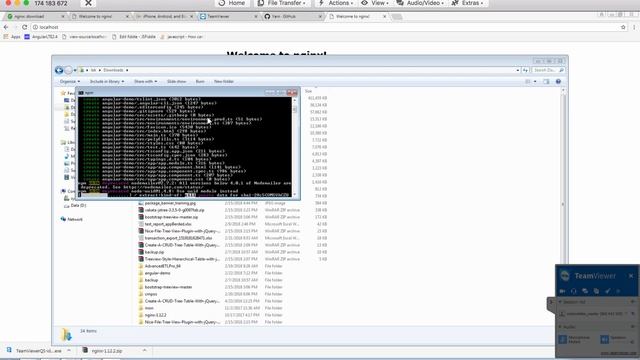
Task: Open the javascript How can bookmark
Action: [x=181, y=37]
